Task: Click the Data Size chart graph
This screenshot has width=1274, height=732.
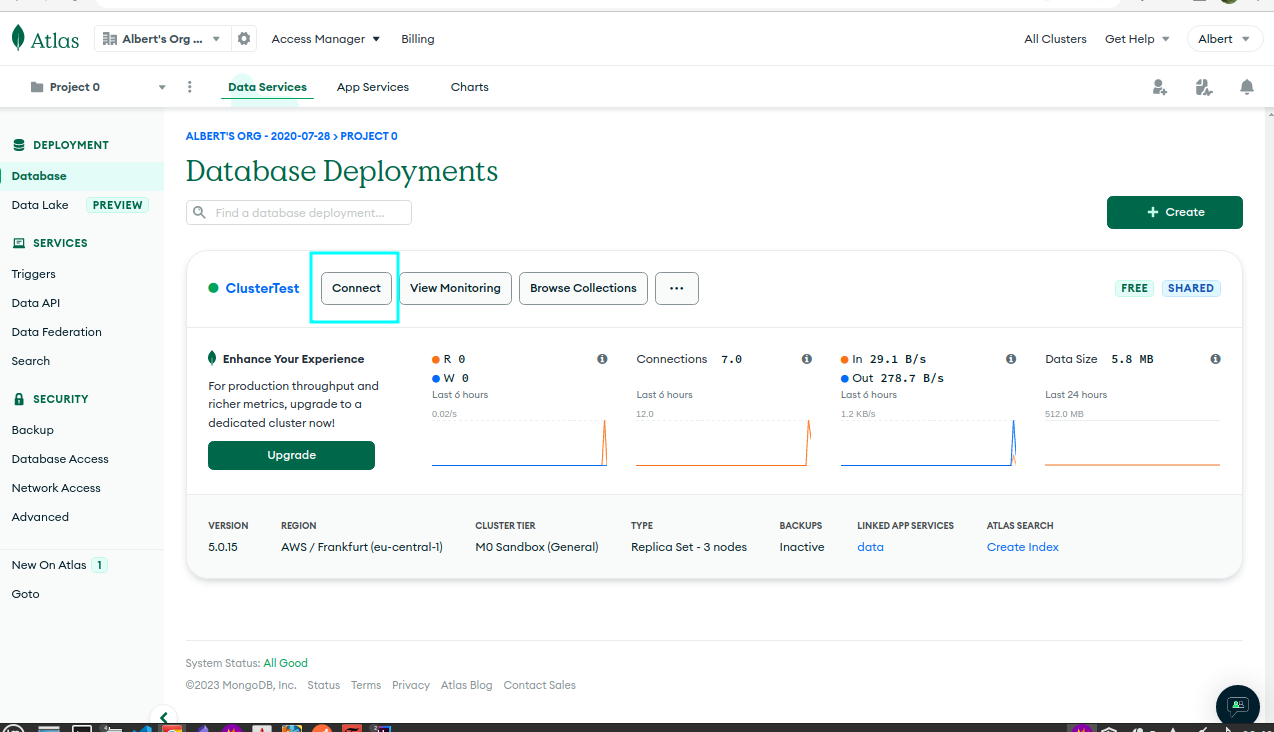Action: click(x=1132, y=442)
